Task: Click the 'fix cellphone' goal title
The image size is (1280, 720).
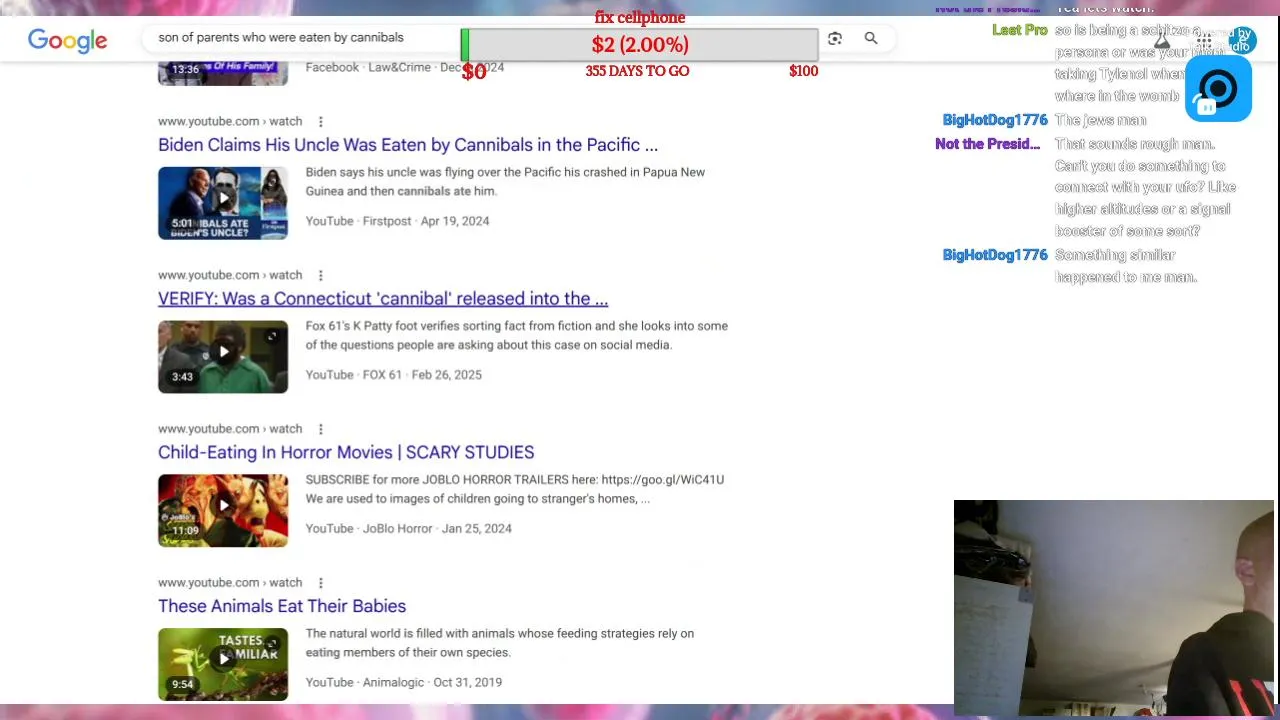Action: point(640,17)
